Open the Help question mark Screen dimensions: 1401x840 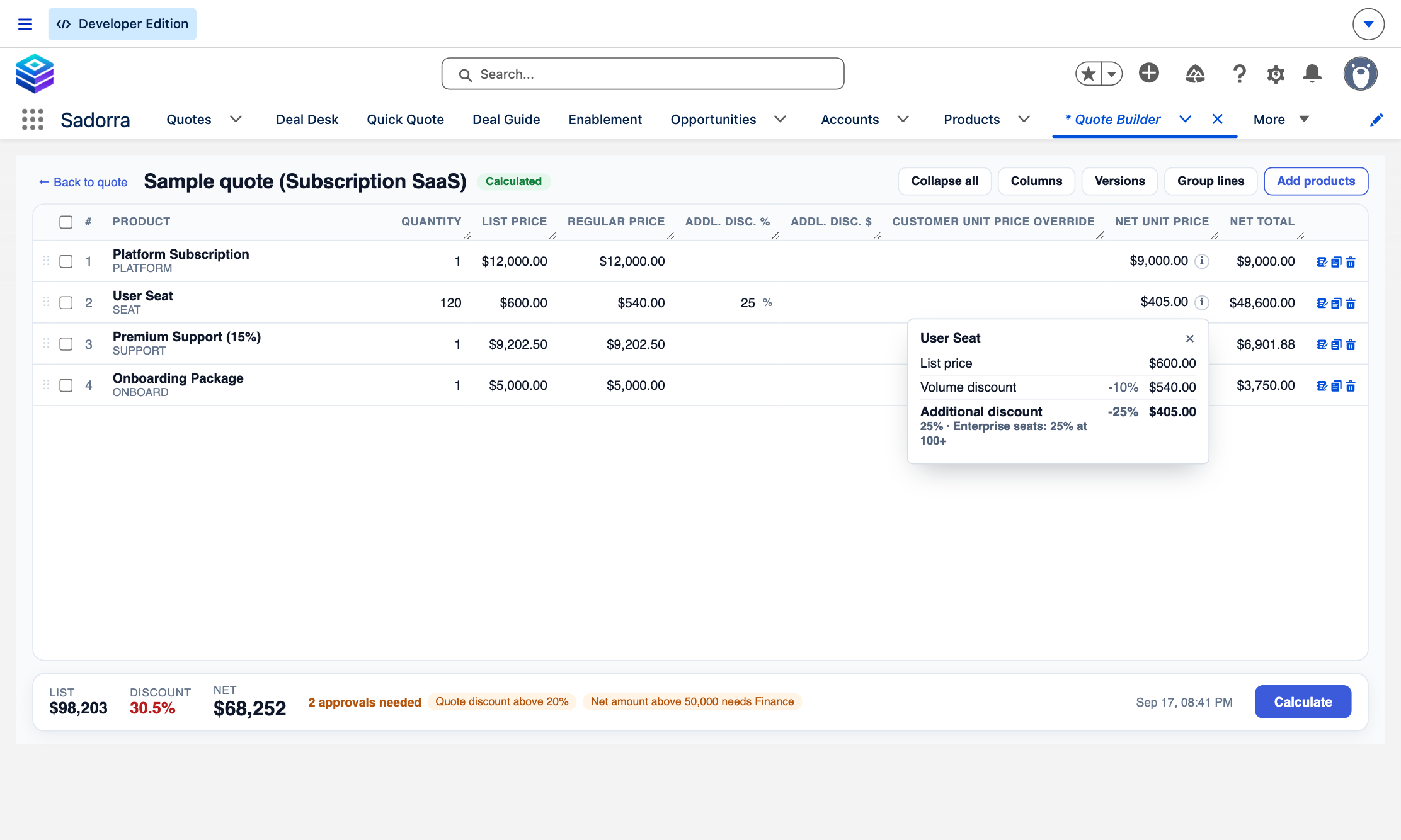tap(1239, 74)
